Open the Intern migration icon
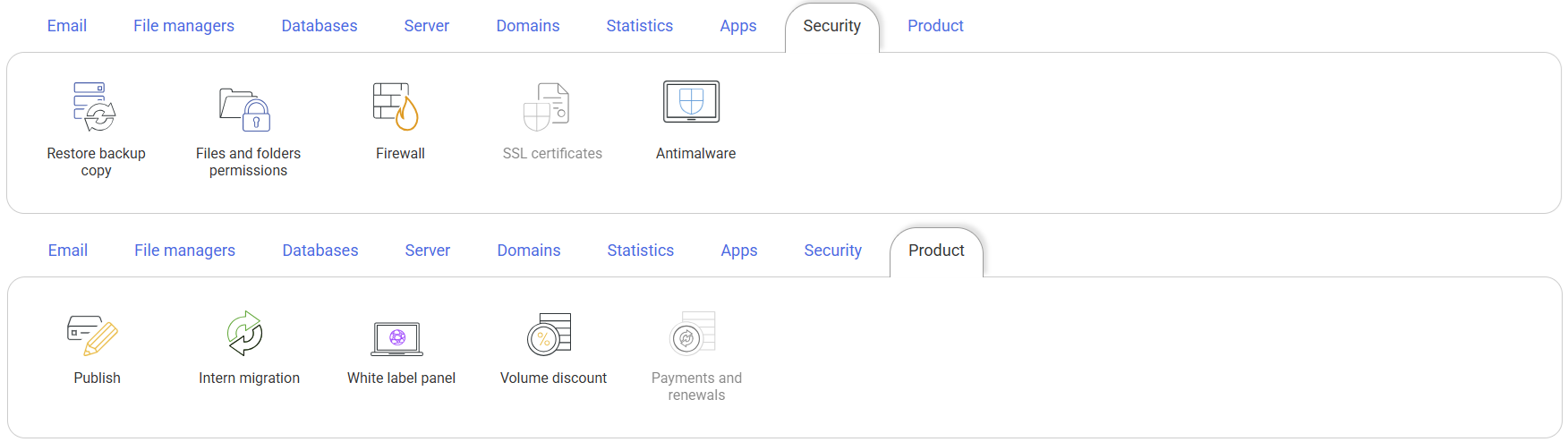Screen dimensions: 1568x442 [x=244, y=334]
